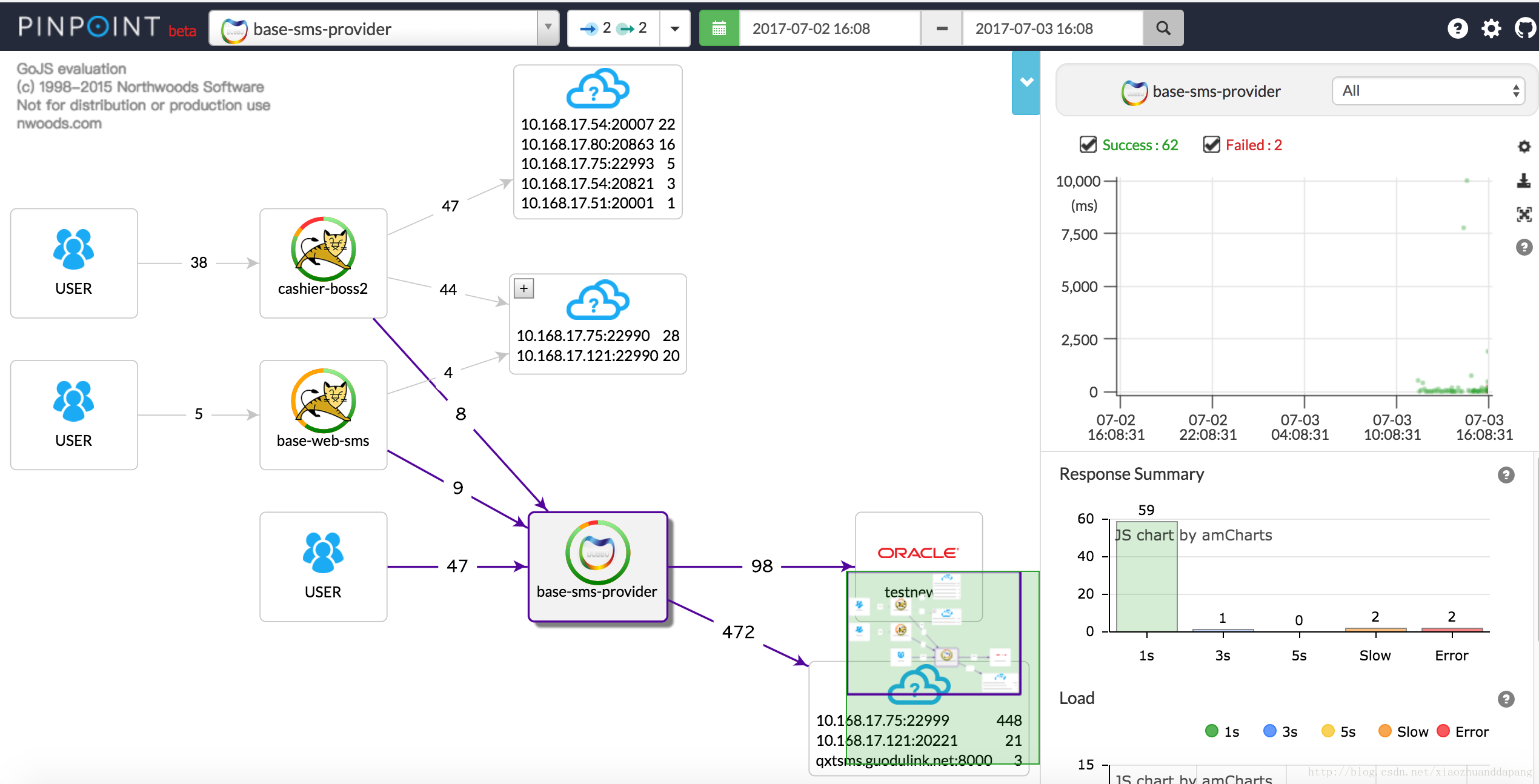Click the green calendar button
The width and height of the screenshot is (1539, 784).
tap(719, 28)
